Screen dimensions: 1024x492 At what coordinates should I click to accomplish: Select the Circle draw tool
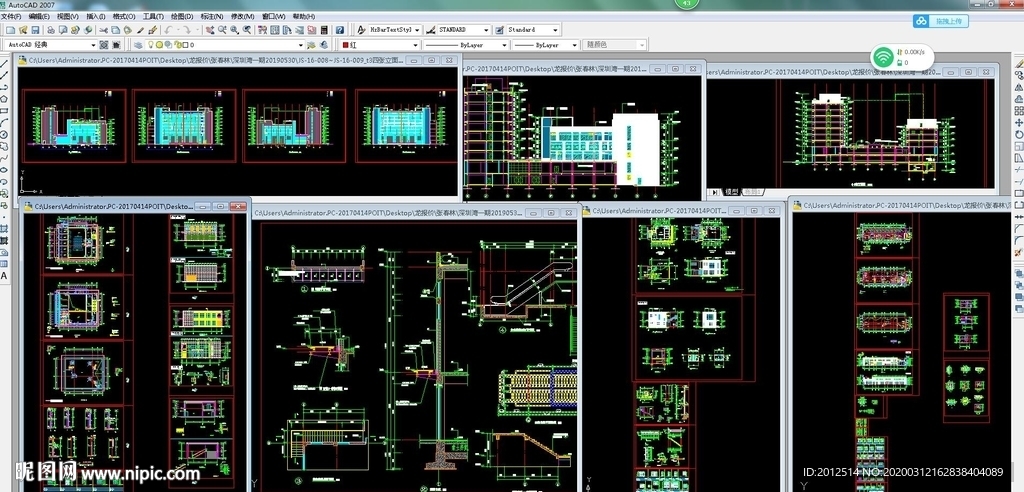click(5, 134)
